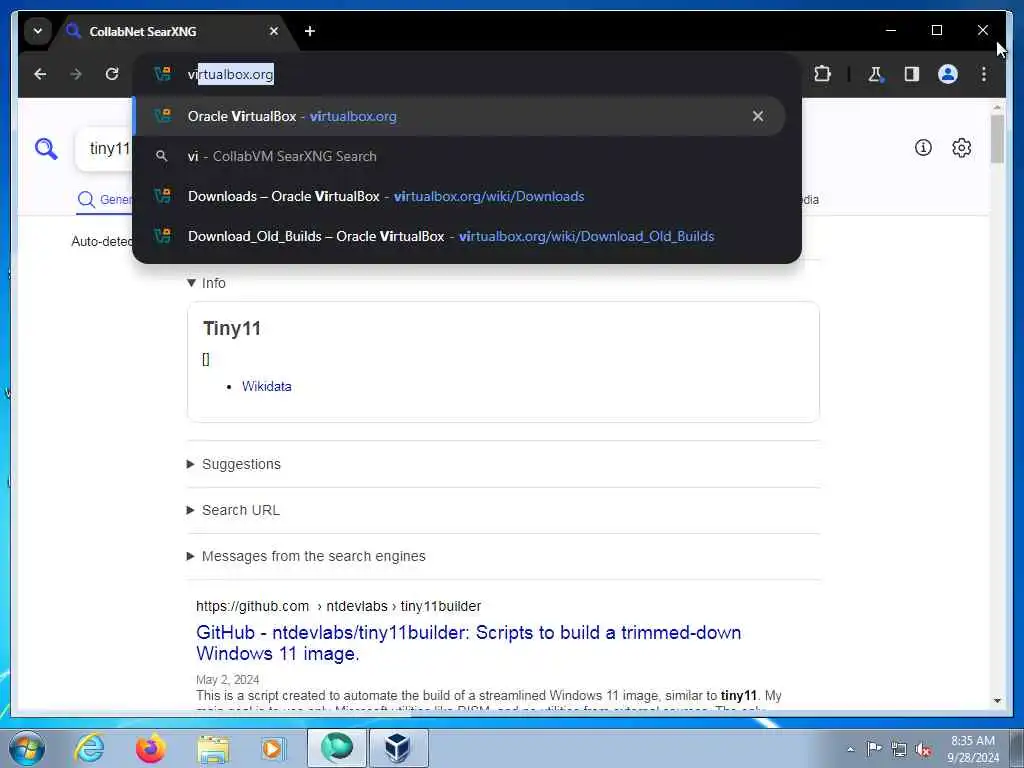
Task: Open the muted volume tray icon
Action: coord(923,749)
